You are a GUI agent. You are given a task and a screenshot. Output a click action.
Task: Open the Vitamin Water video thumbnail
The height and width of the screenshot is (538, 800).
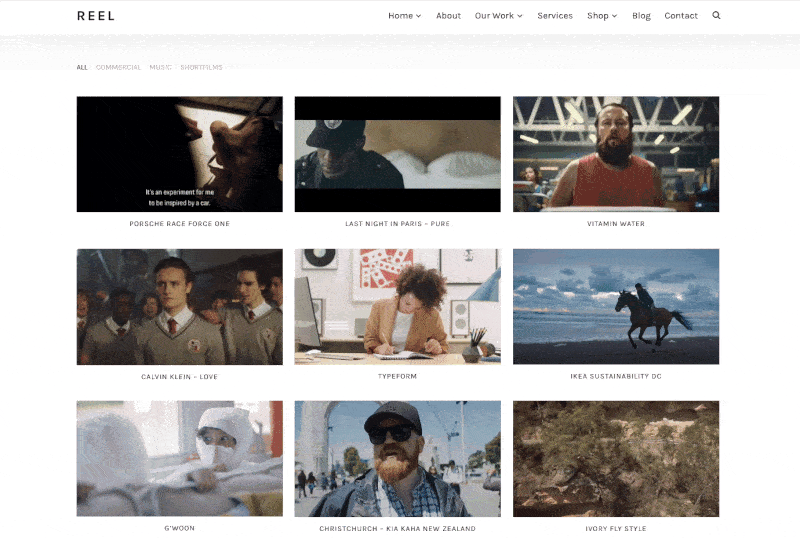[x=615, y=154]
